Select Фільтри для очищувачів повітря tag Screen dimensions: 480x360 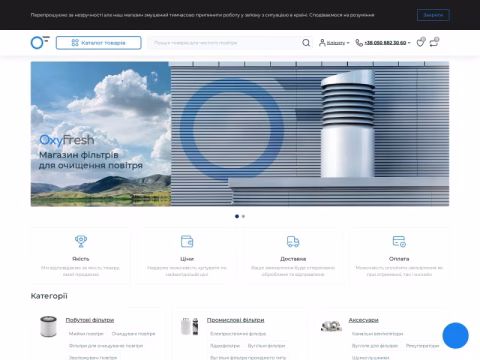(x=106, y=346)
